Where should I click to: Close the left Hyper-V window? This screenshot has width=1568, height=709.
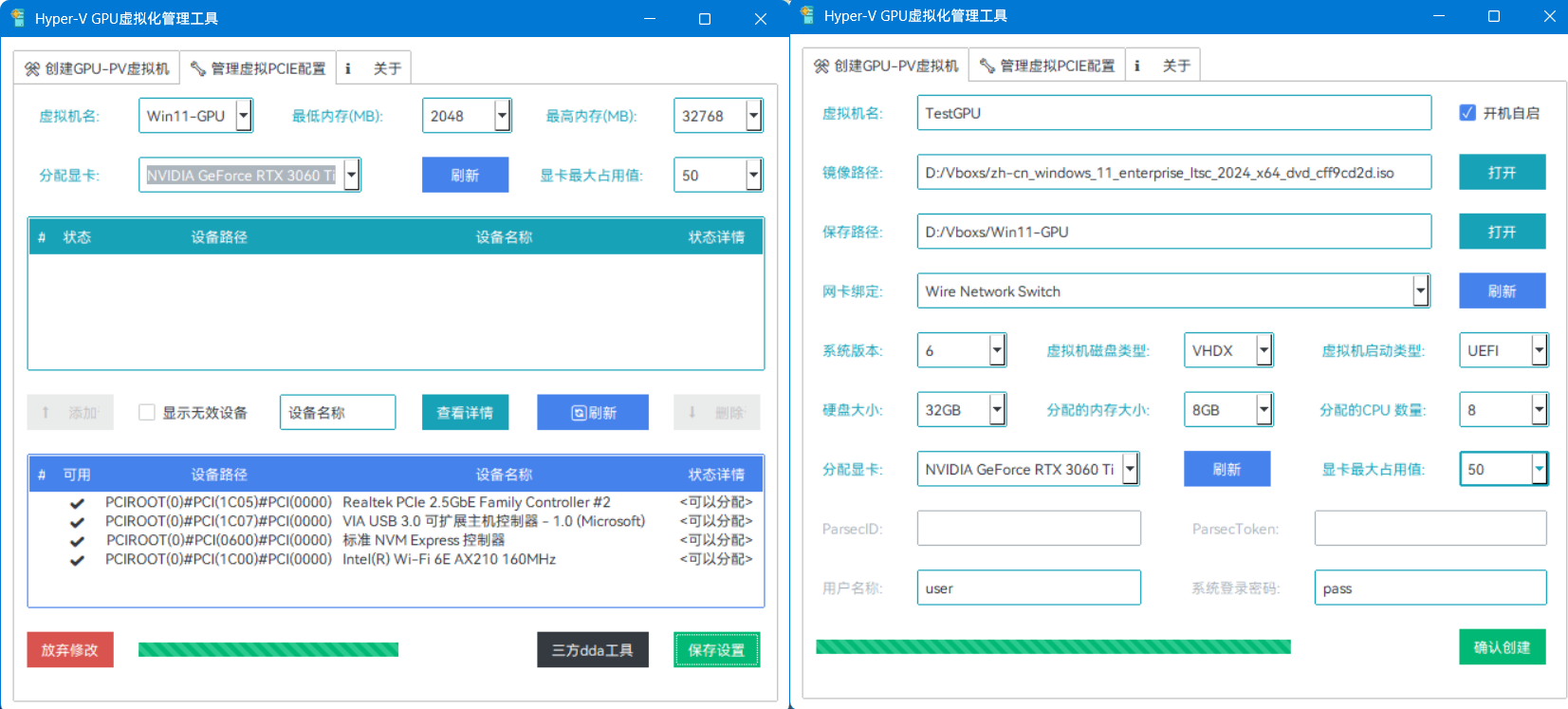click(761, 19)
